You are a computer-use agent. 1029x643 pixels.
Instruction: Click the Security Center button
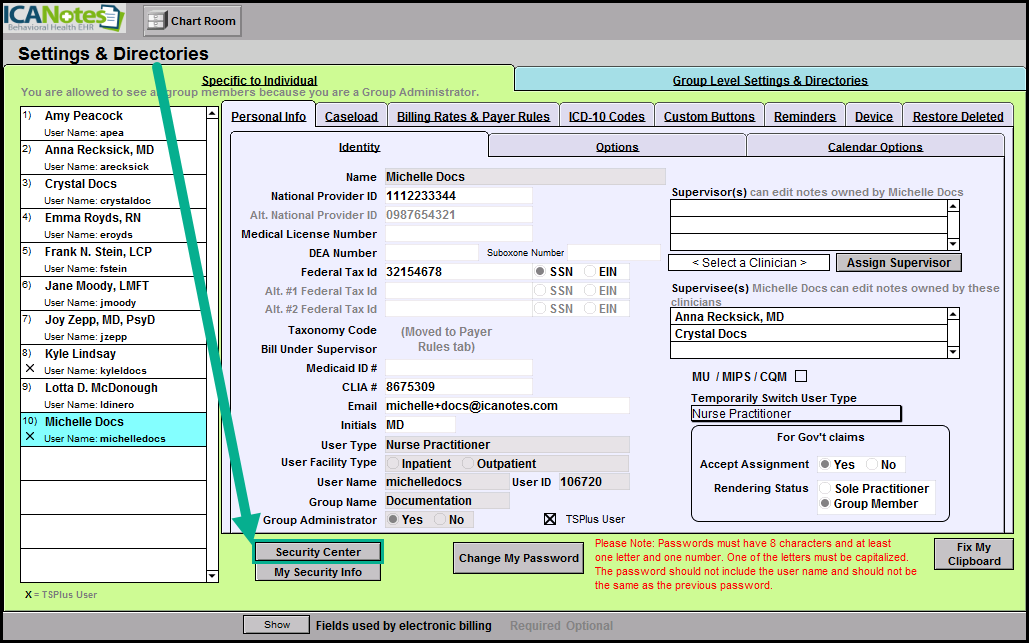[x=318, y=552]
